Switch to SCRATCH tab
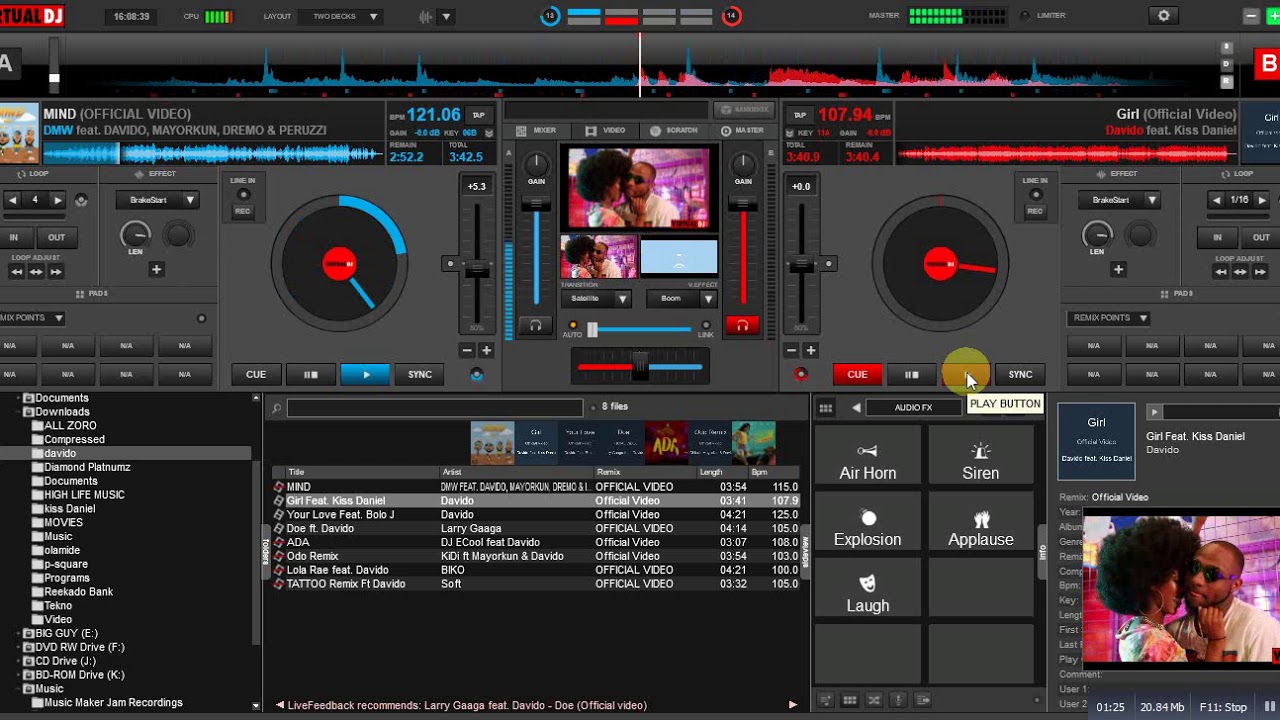 point(674,131)
